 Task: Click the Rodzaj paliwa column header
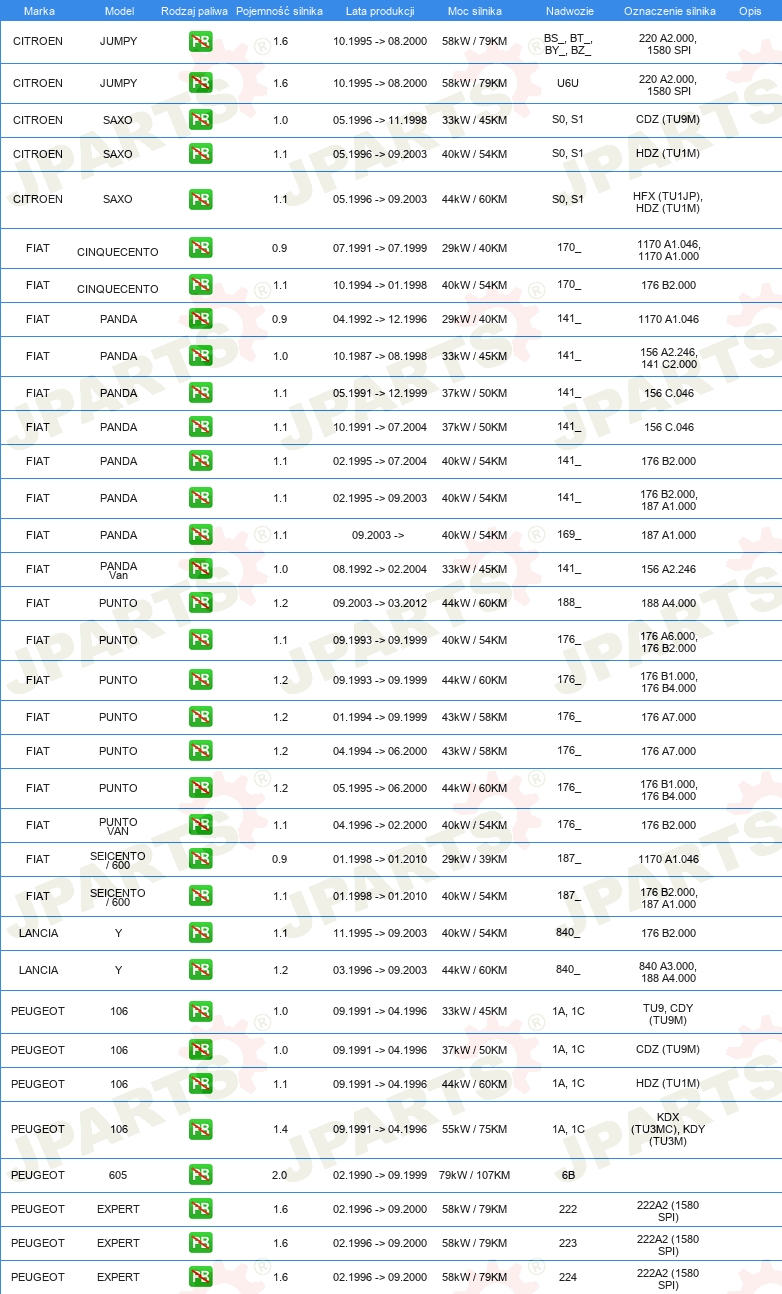point(194,10)
